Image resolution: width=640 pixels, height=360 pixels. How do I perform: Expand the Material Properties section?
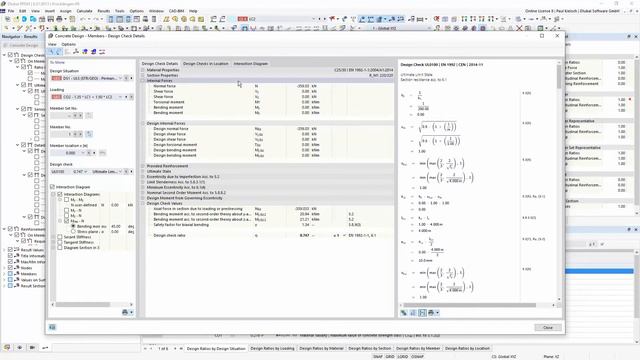143,70
